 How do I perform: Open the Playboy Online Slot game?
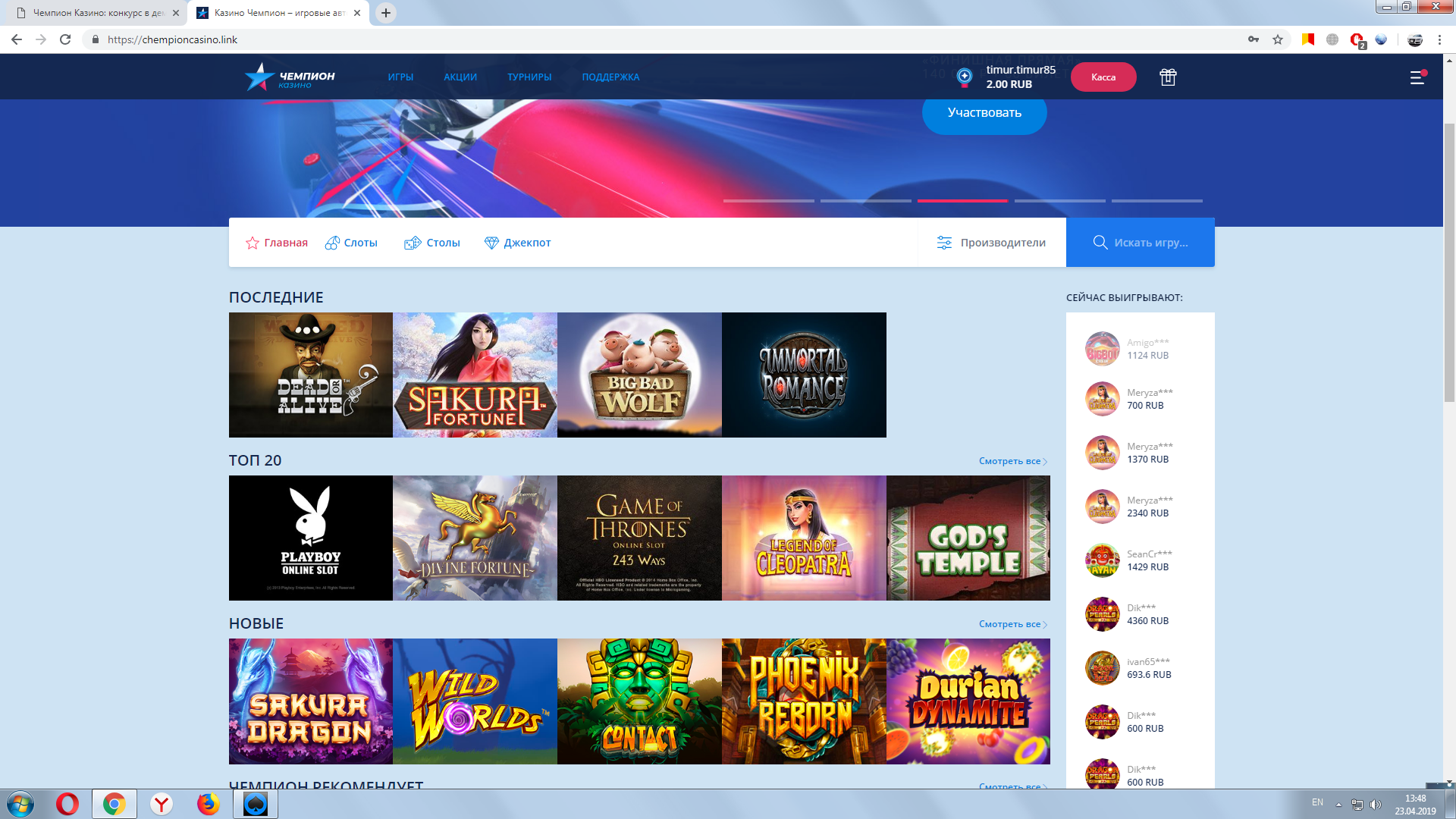coord(311,538)
